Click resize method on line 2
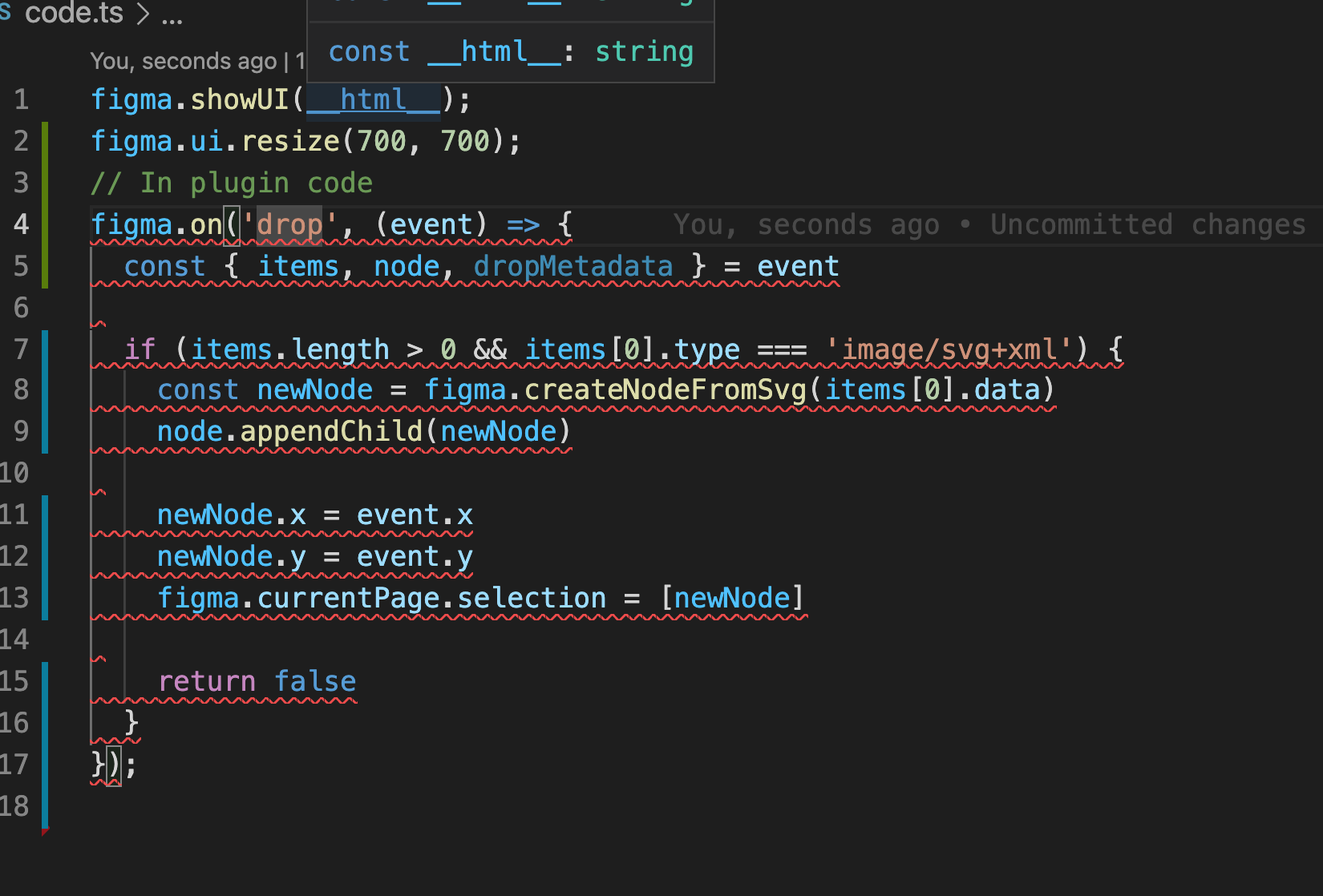Screen dimensions: 1323x896 tap(290, 141)
